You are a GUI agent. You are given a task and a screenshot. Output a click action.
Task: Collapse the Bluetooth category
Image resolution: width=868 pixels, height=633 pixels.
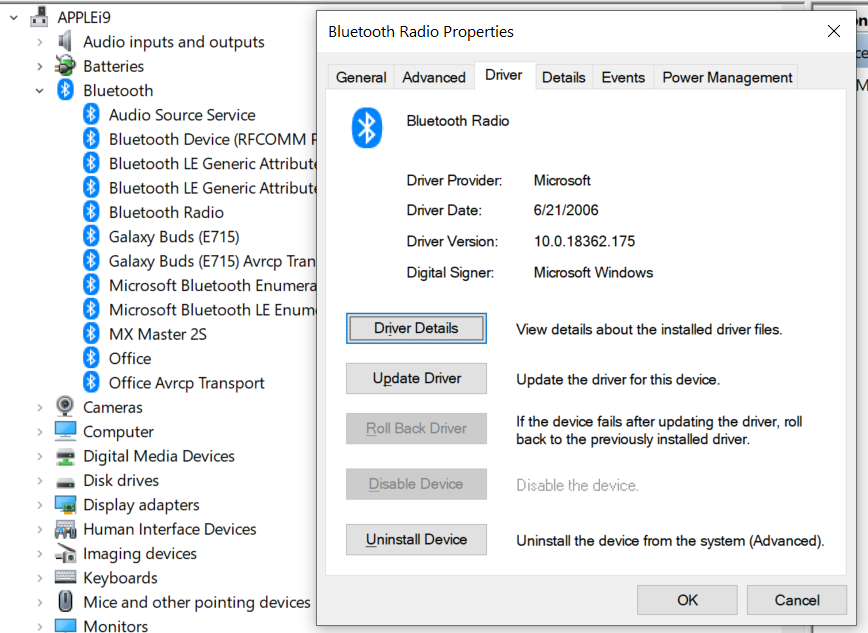click(x=39, y=91)
